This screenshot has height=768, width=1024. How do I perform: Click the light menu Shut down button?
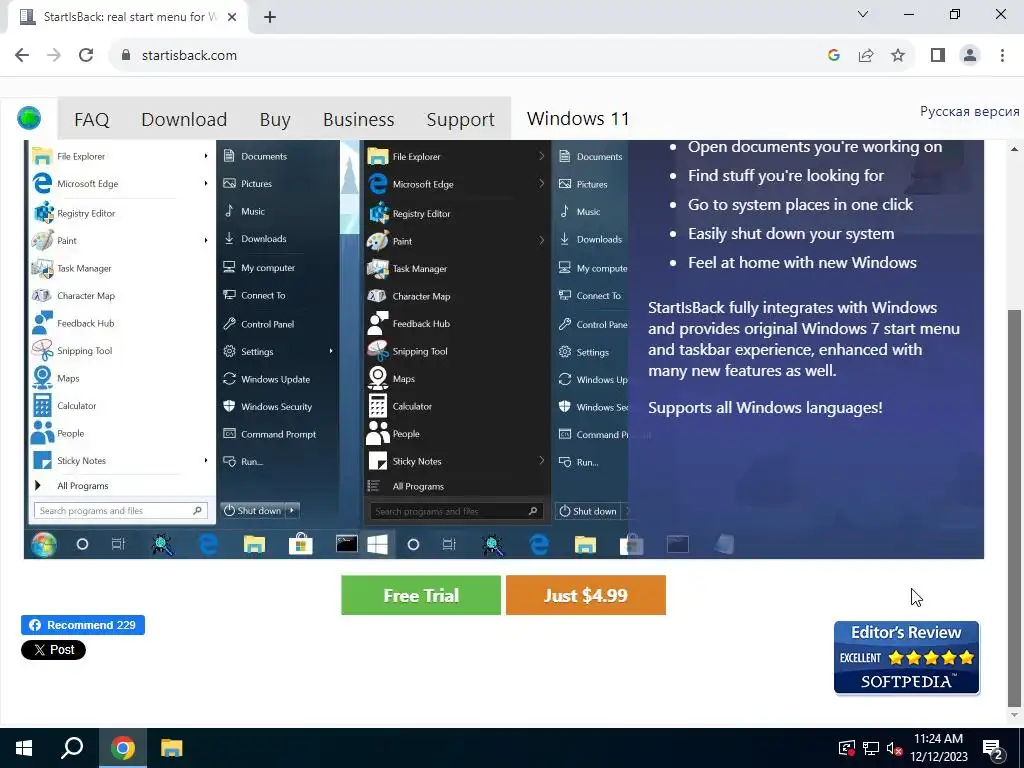click(253, 511)
